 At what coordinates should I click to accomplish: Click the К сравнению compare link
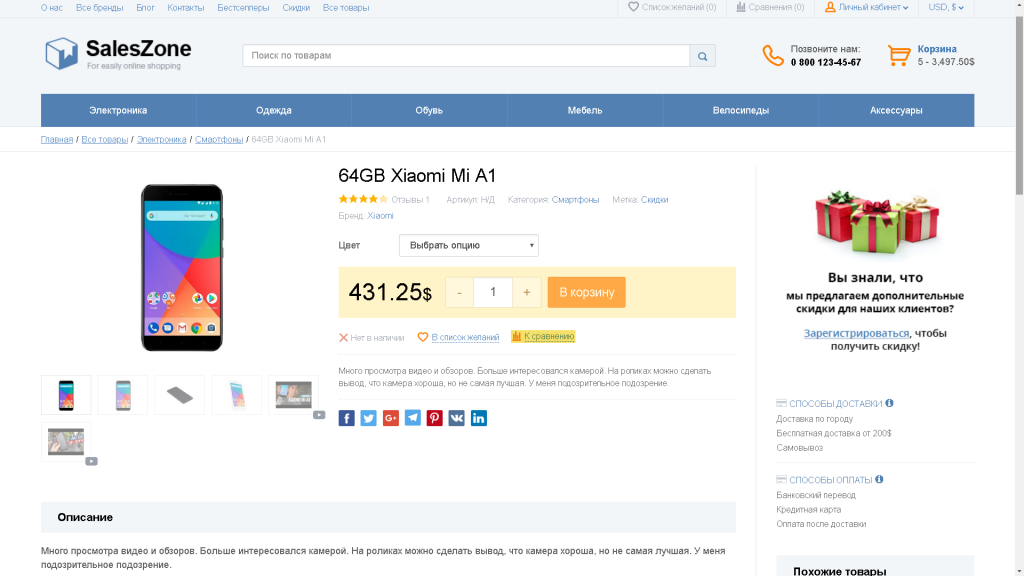(549, 336)
